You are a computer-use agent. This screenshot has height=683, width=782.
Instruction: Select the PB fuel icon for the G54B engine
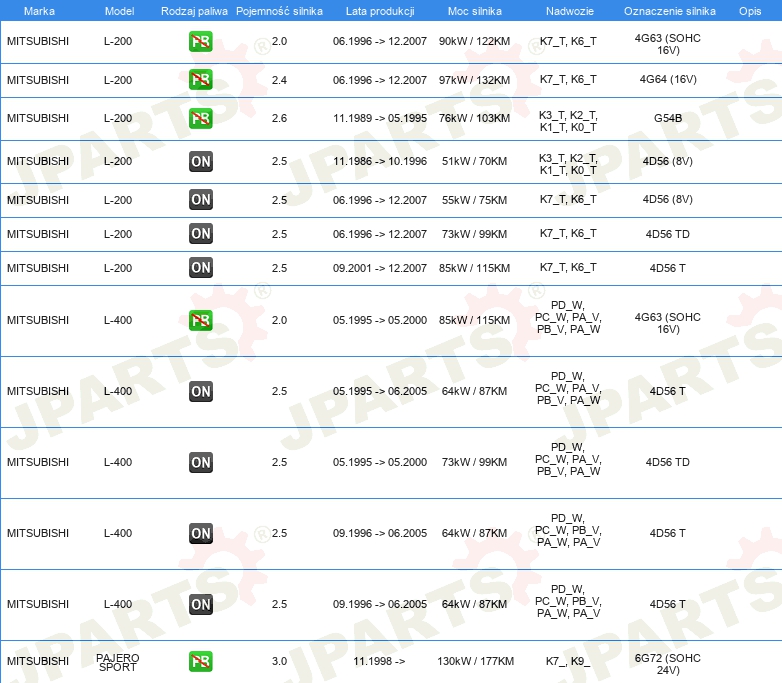coord(201,119)
